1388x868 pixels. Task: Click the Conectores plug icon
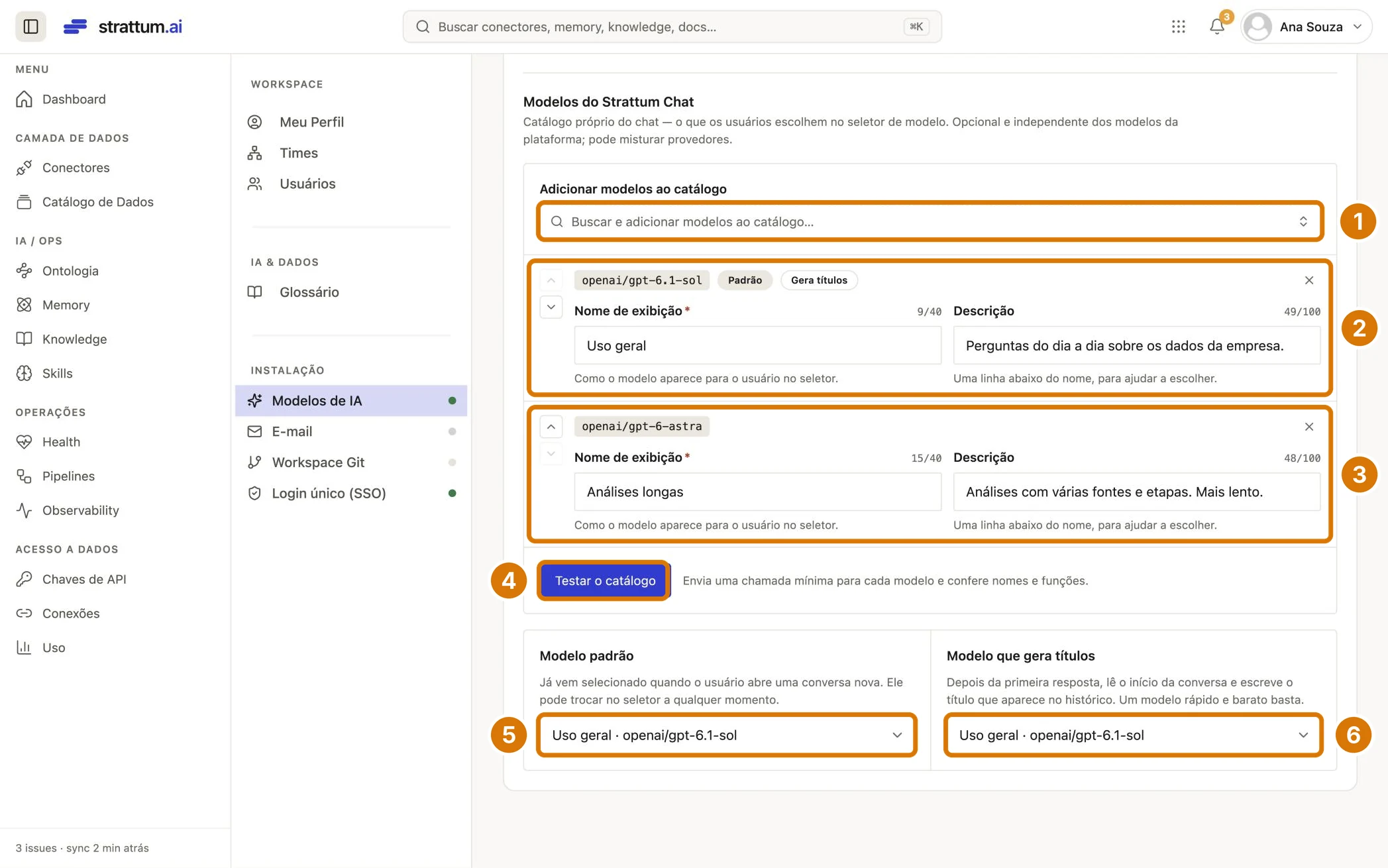coord(24,168)
